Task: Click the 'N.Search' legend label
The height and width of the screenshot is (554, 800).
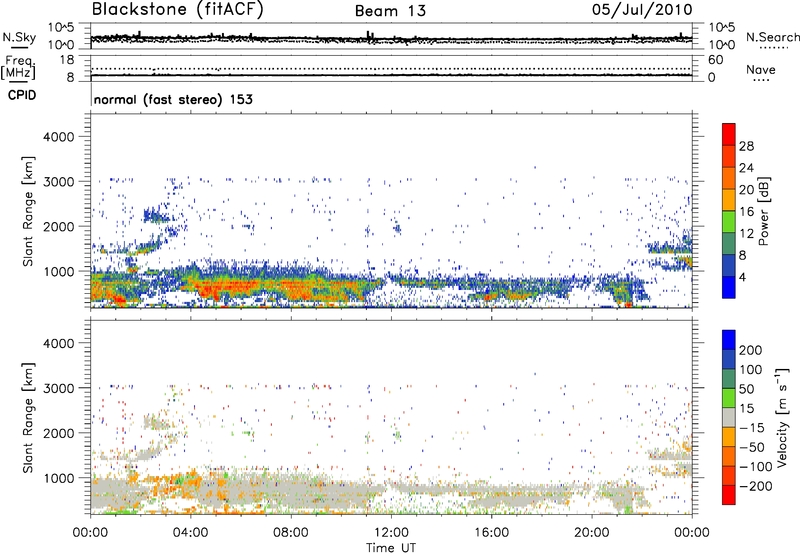Action: (x=772, y=37)
